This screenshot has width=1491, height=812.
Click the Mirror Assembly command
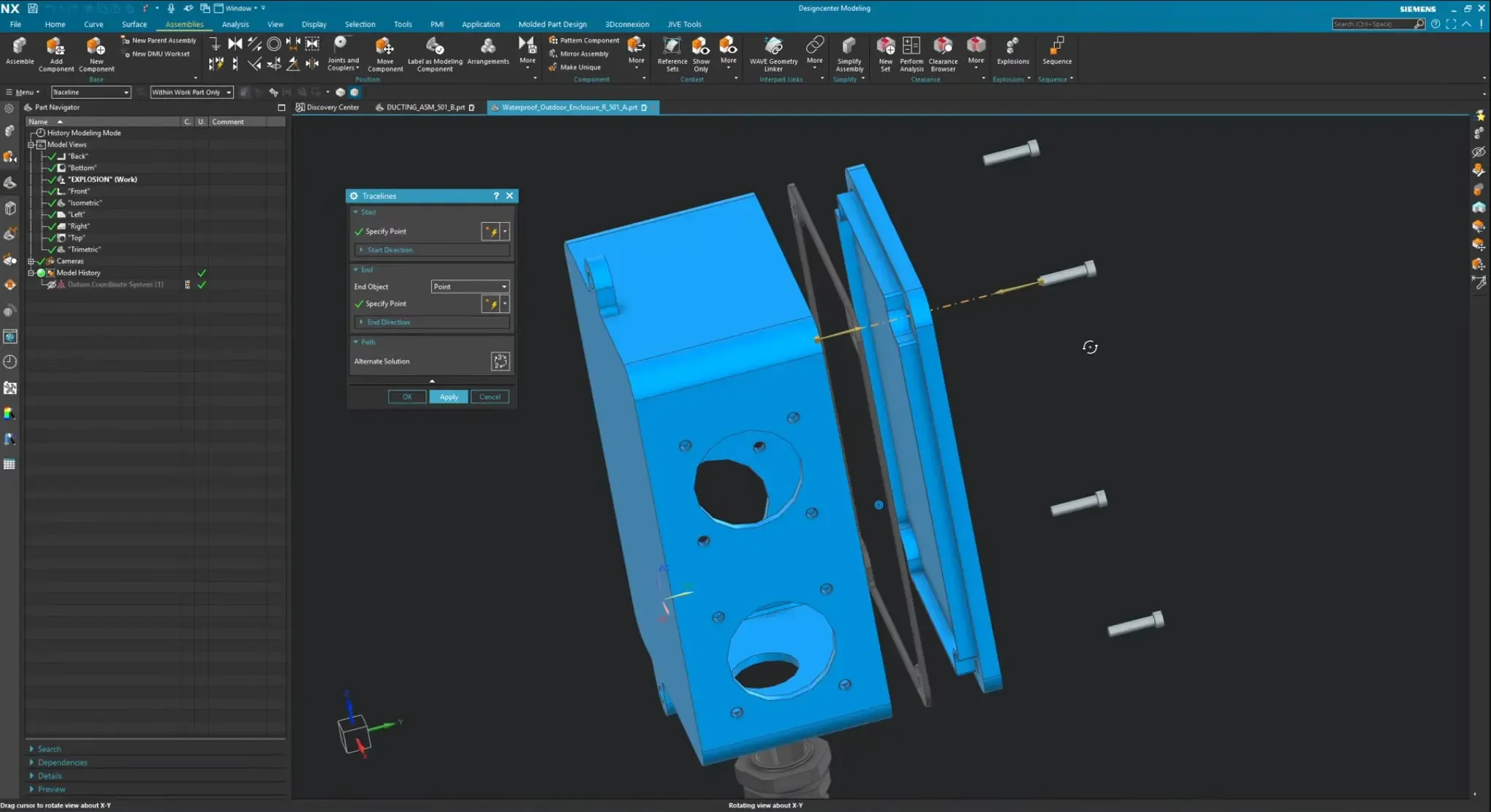pos(578,53)
